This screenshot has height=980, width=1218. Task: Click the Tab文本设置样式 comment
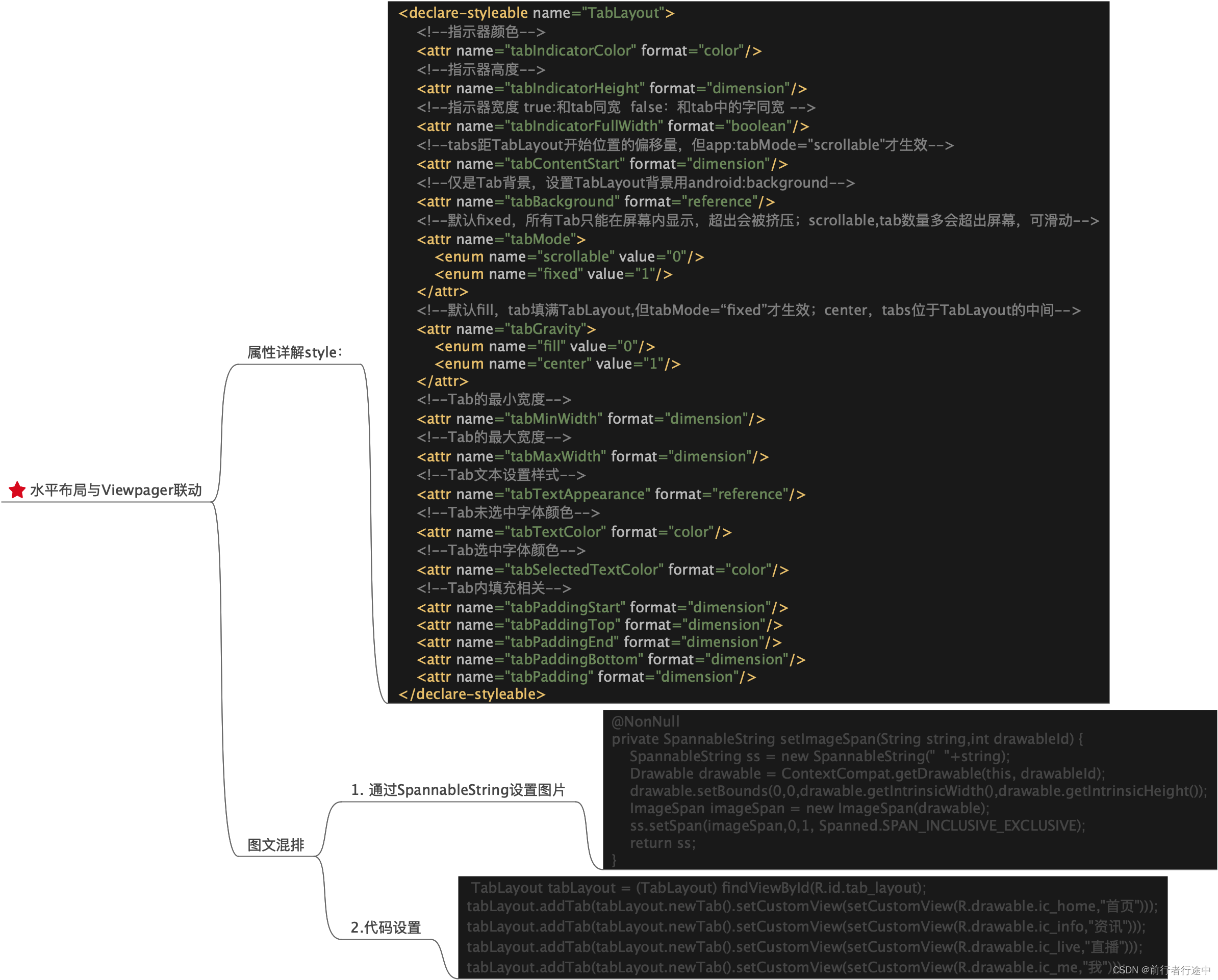(x=501, y=476)
